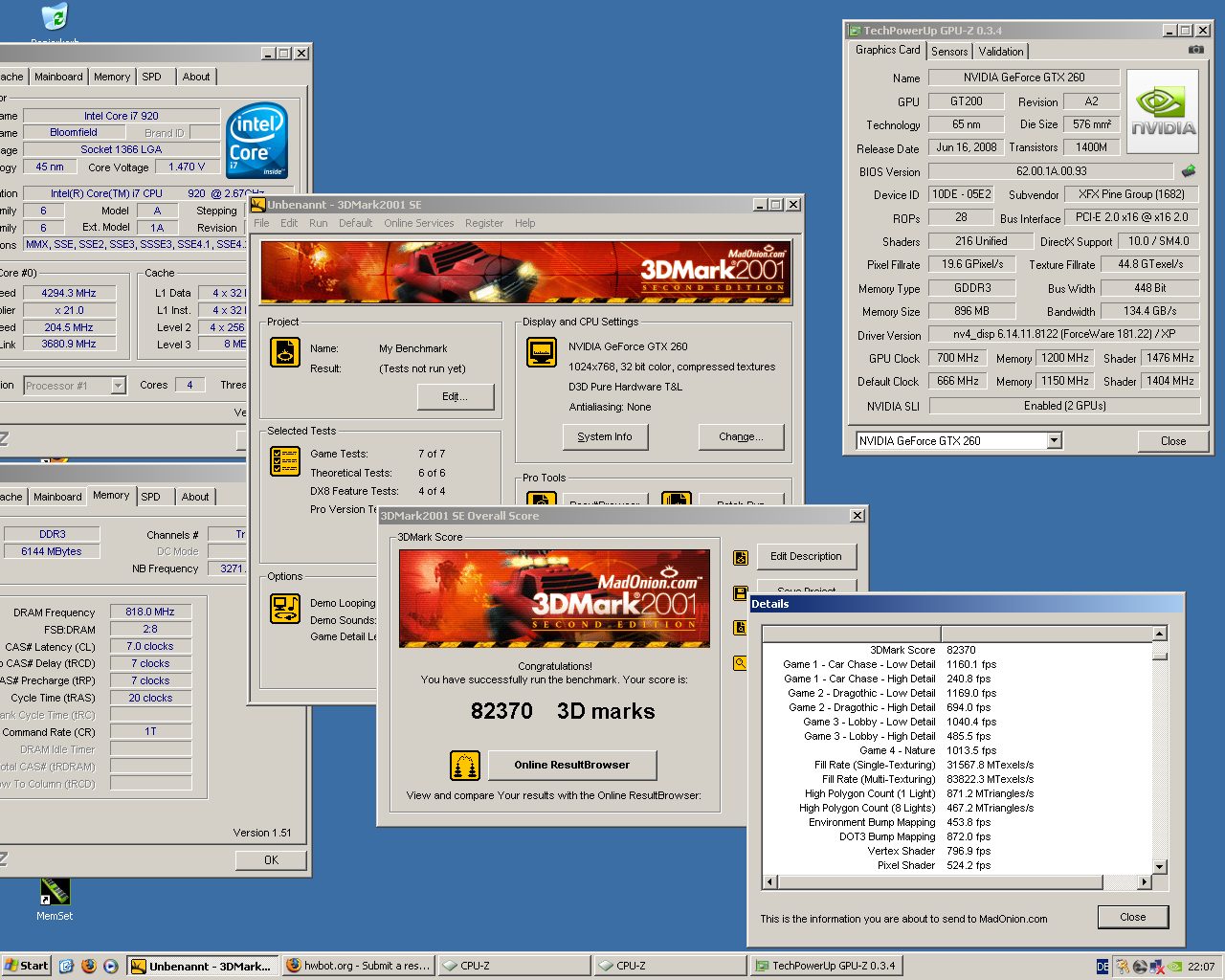This screenshot has width=1225, height=980.
Task: Click the Options demo icon in 3DMark
Action: [x=285, y=609]
